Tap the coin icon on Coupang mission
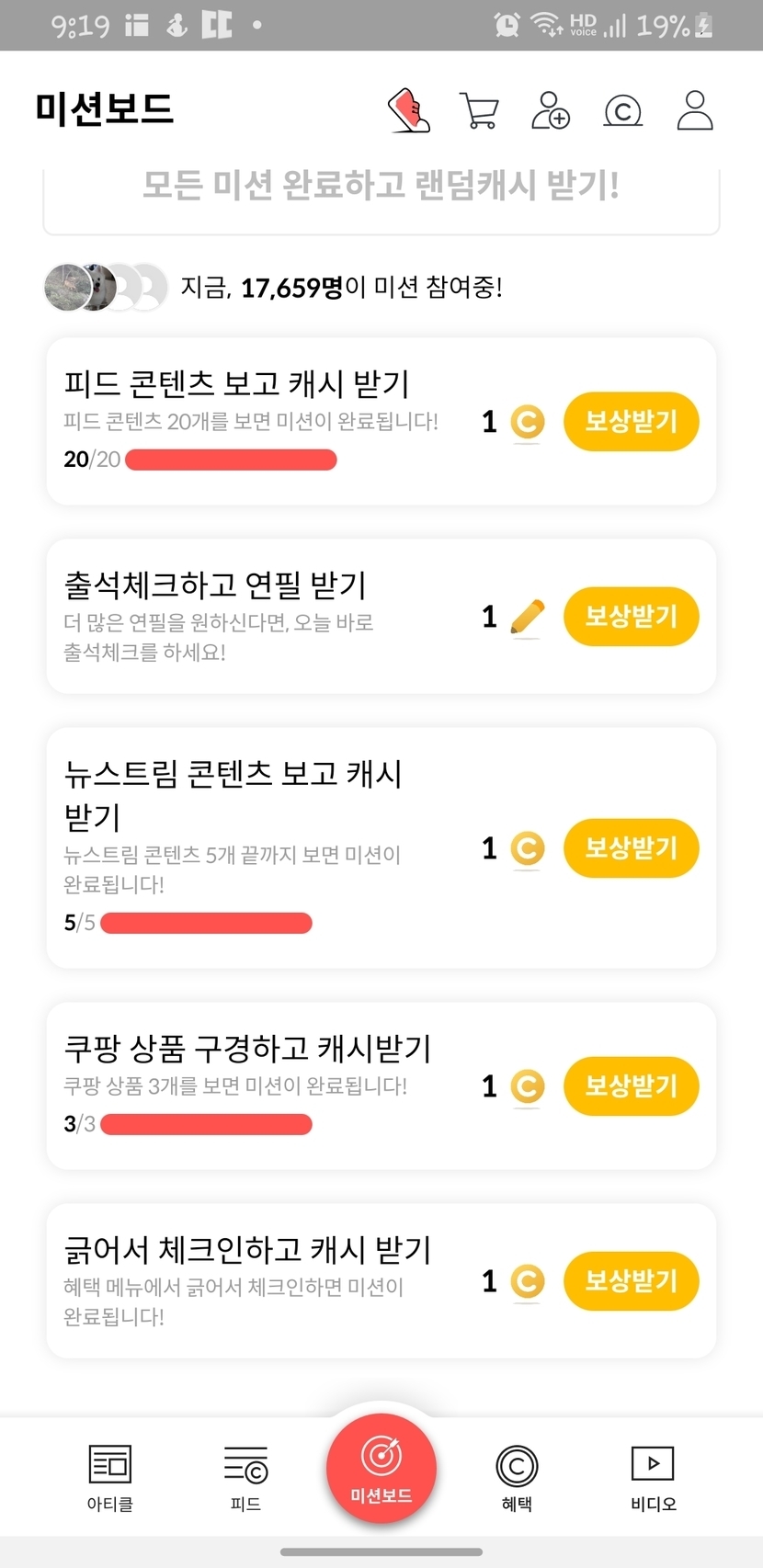 pyautogui.click(x=527, y=1086)
